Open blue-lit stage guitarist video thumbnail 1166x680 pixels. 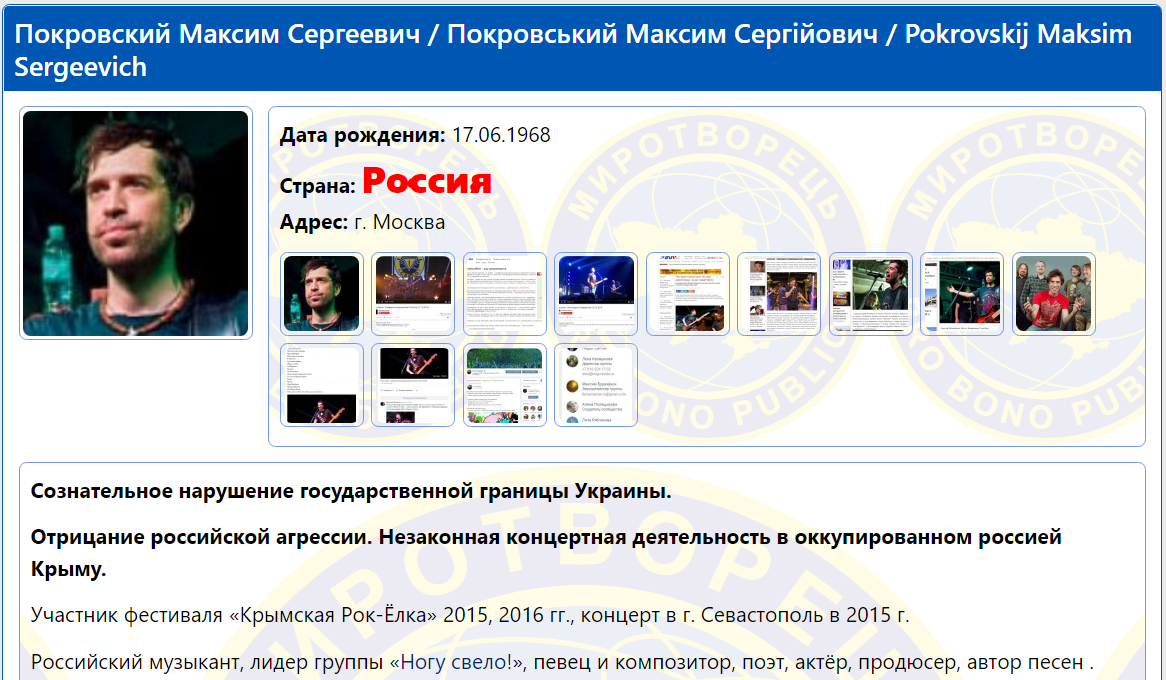596,294
